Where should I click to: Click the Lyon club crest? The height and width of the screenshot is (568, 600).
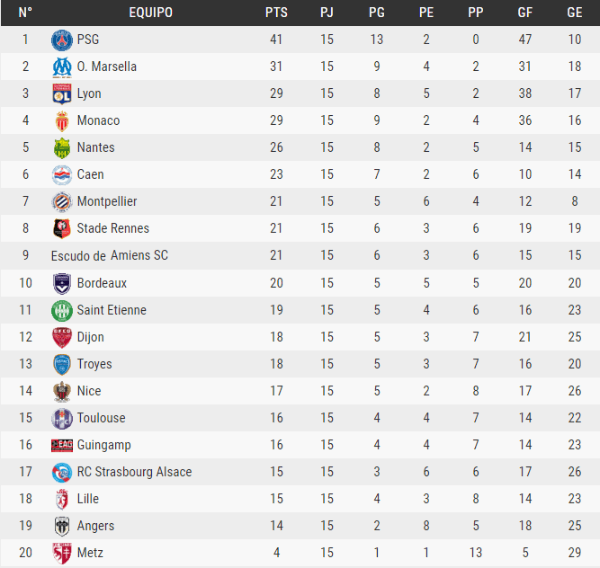pyautogui.click(x=62, y=94)
